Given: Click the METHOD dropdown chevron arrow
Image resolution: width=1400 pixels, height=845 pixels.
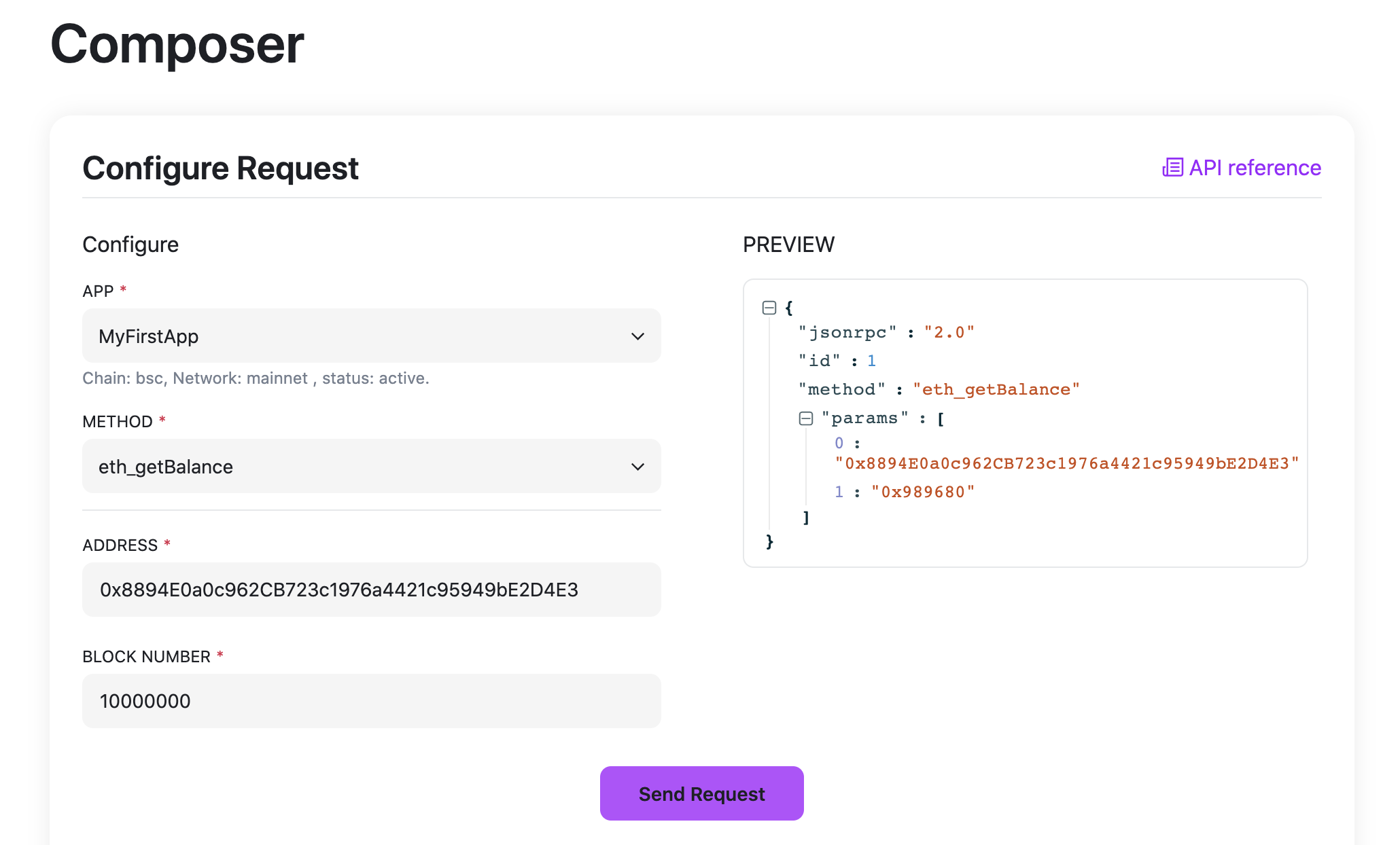Looking at the screenshot, I should click(x=637, y=467).
